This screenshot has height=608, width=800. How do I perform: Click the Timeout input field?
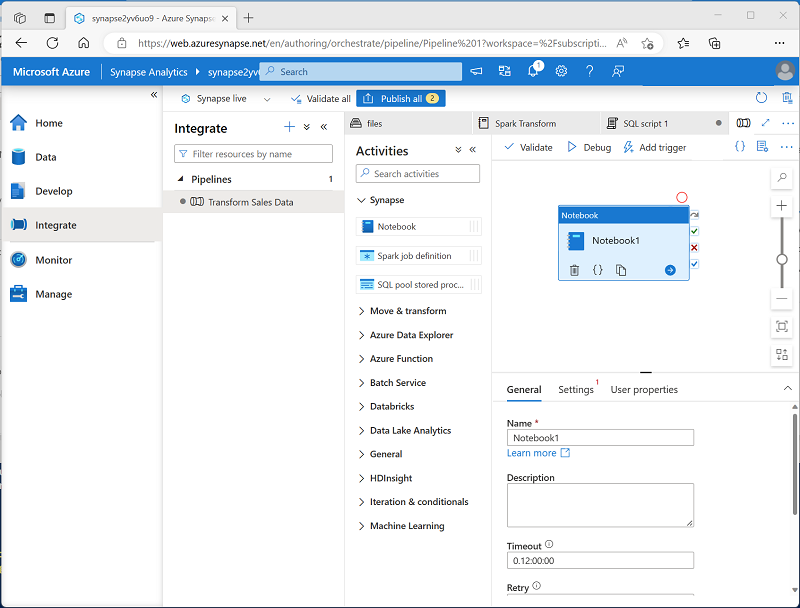click(600, 561)
